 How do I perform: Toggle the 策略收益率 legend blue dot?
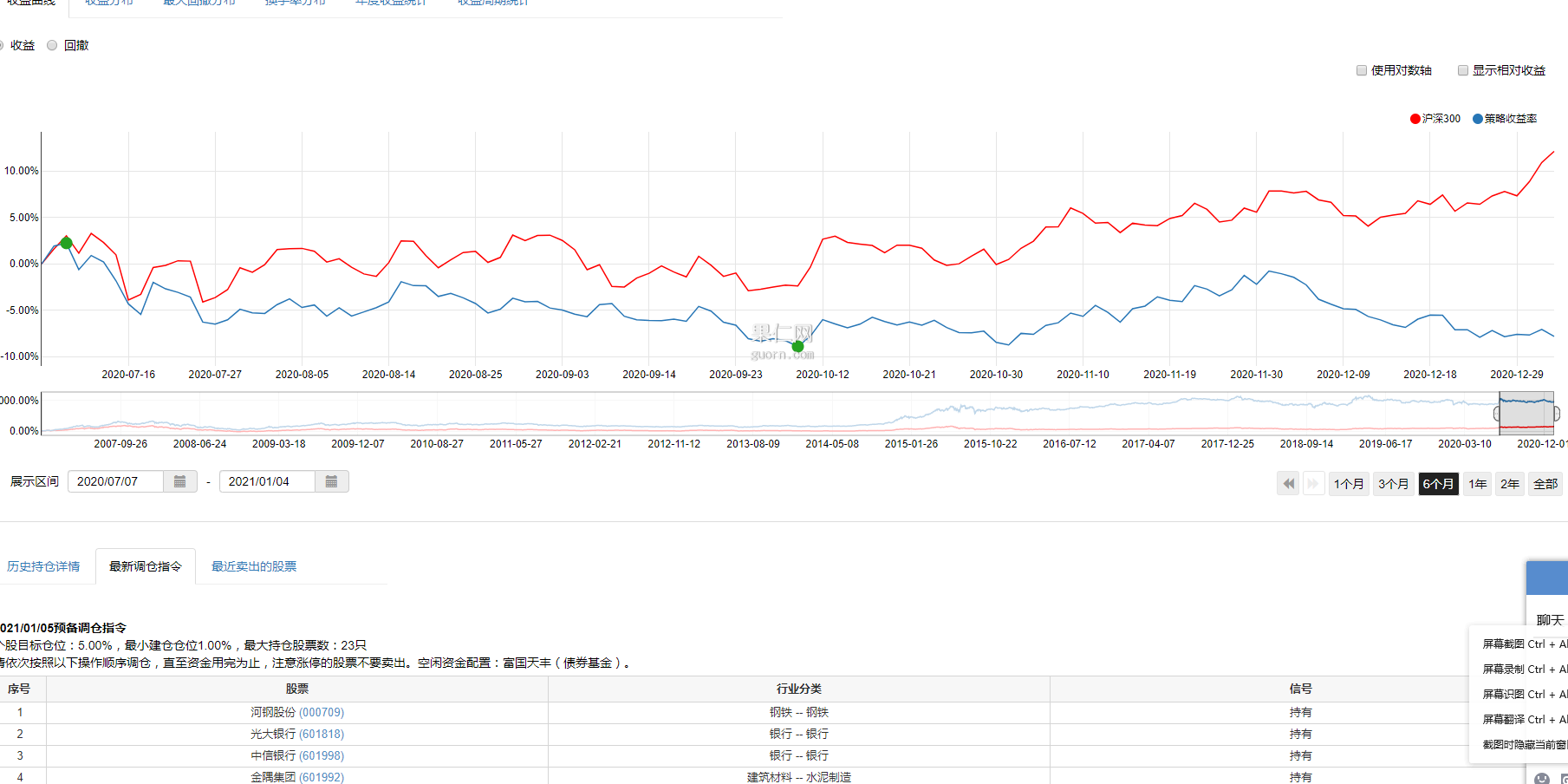[x=1478, y=119]
